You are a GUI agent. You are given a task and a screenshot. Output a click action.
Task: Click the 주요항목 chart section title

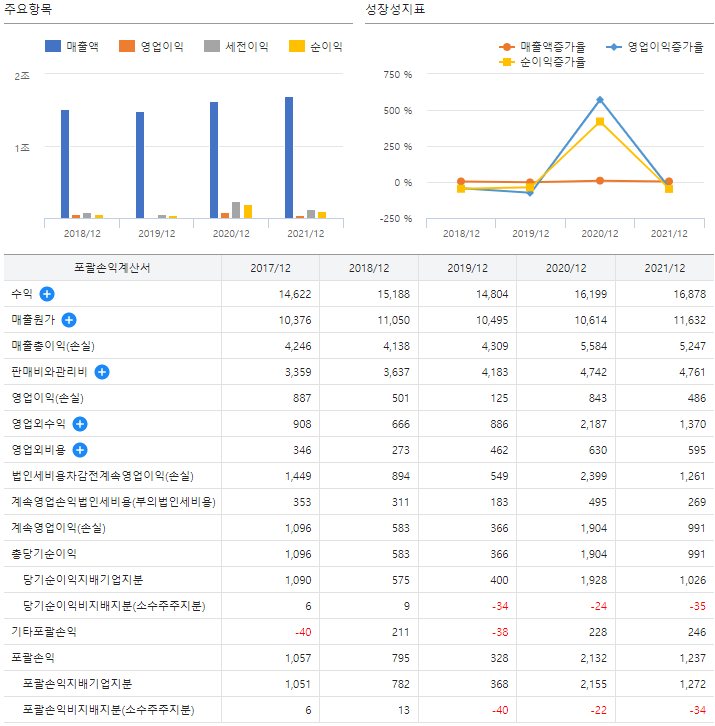[x=28, y=9]
